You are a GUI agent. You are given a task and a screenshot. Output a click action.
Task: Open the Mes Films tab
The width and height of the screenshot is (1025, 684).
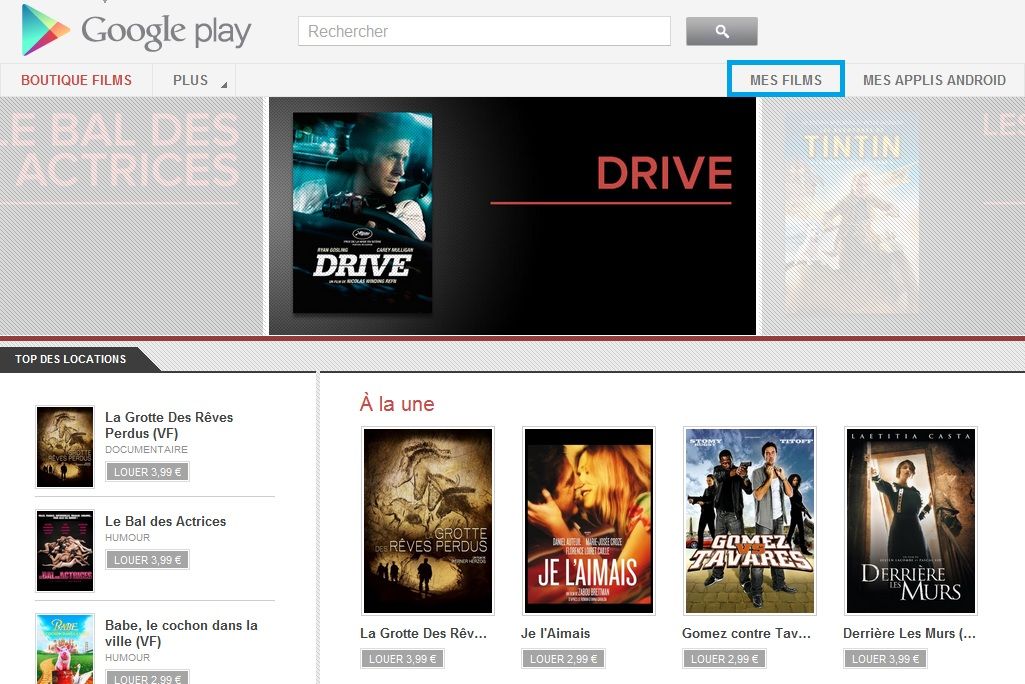coord(786,80)
